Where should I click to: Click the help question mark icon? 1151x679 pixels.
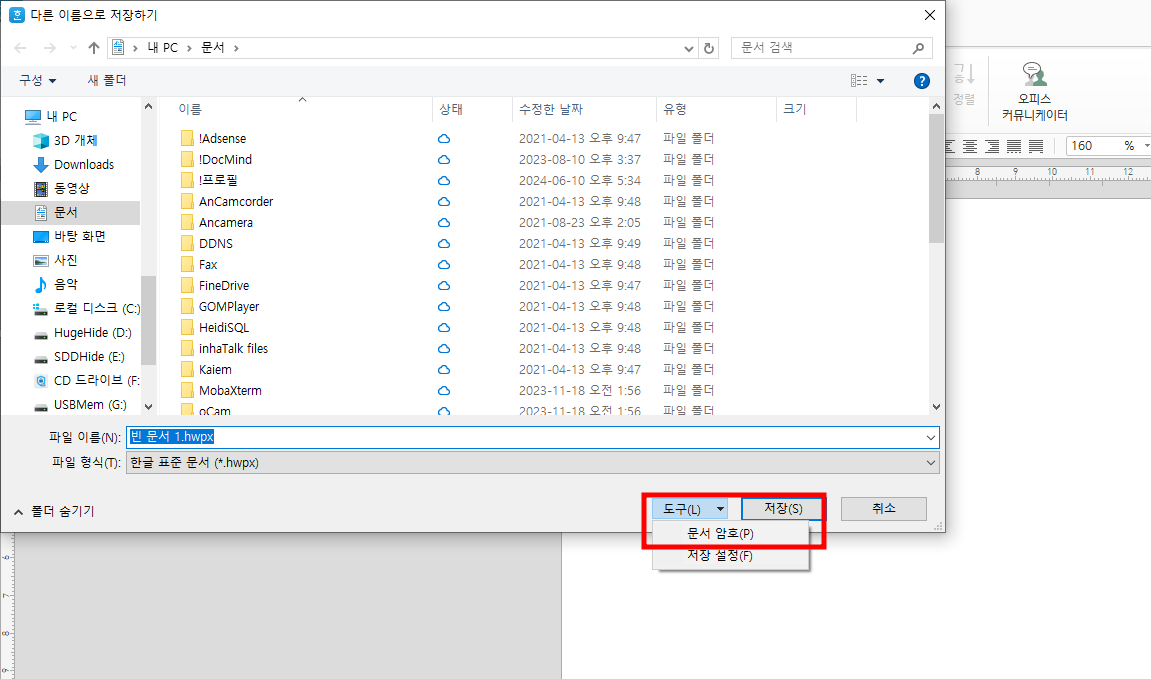point(921,81)
